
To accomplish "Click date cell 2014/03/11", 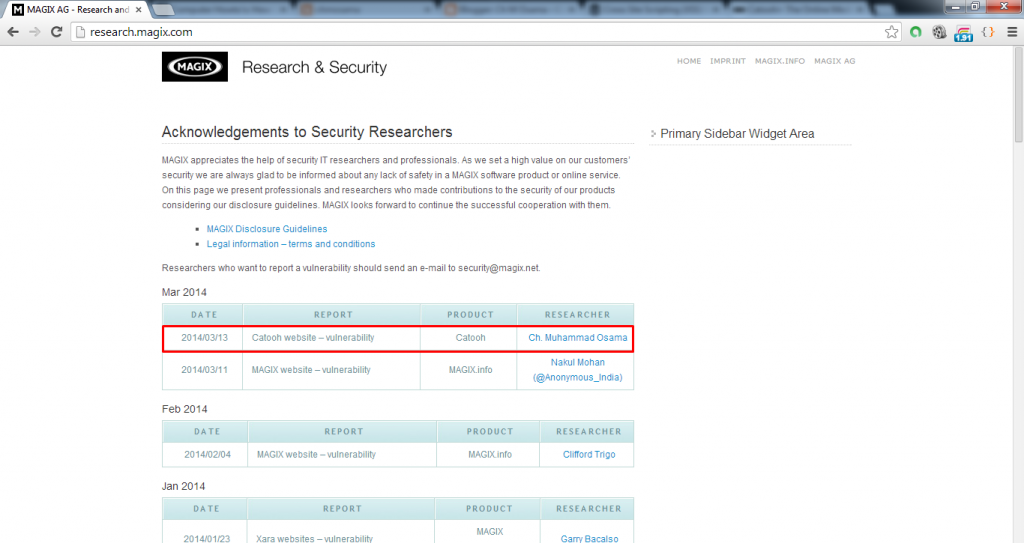I will pos(204,370).
